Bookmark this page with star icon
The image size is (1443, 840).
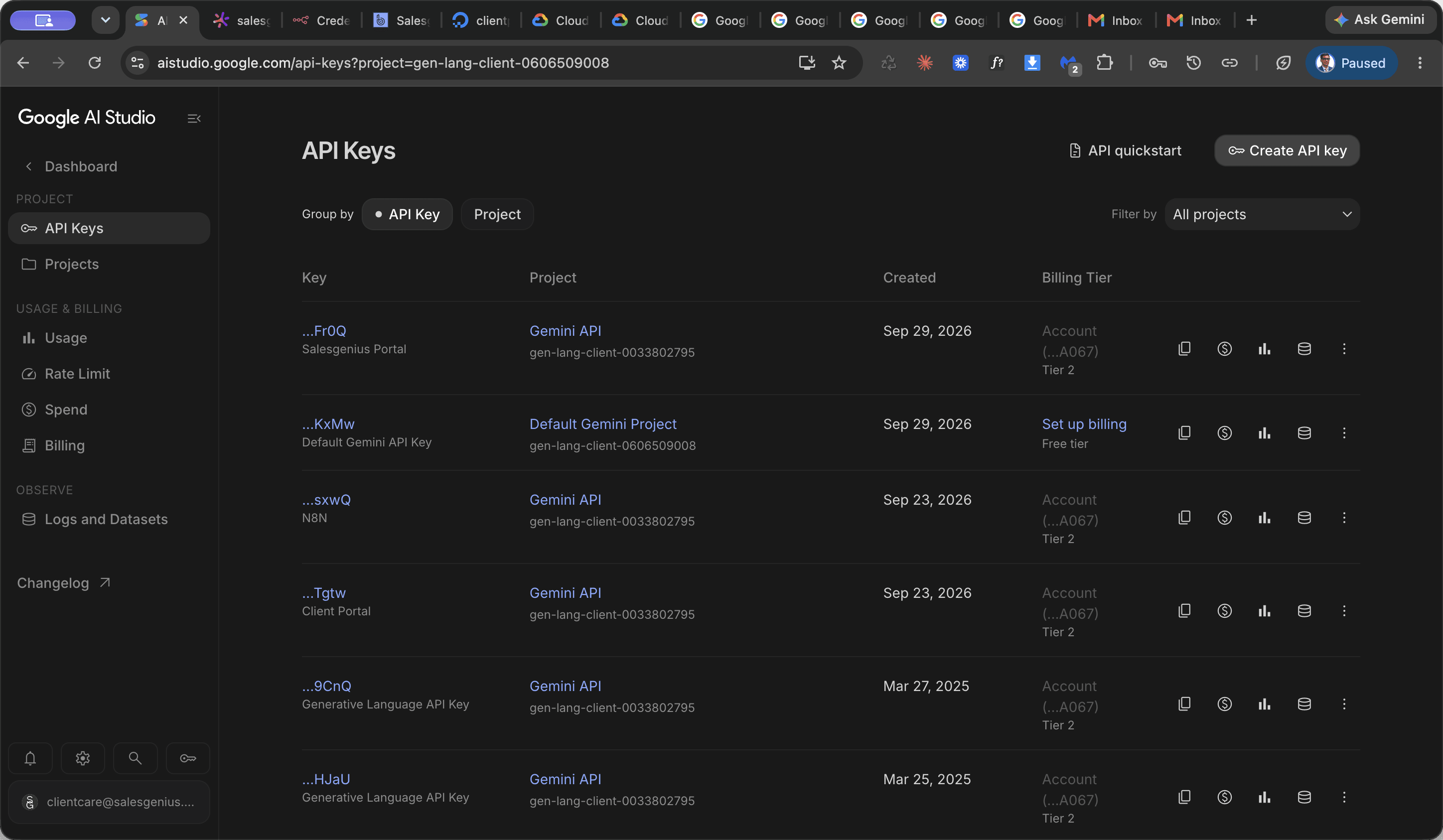[838, 62]
